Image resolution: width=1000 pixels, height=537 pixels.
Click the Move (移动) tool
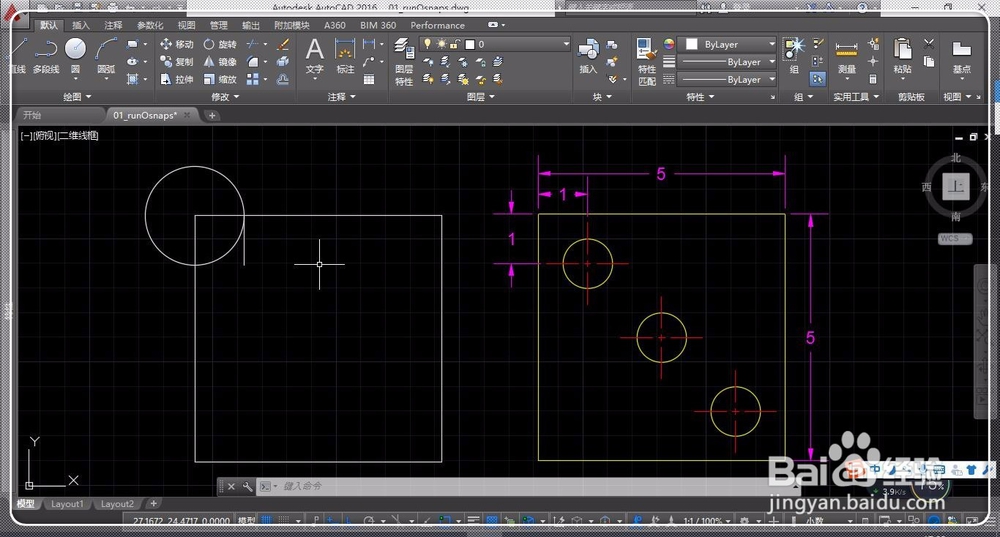[x=177, y=45]
